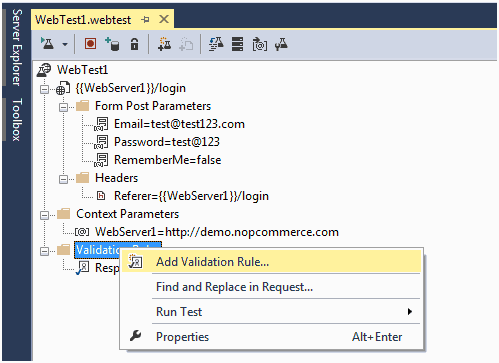
Task: Click the icon beside the Email parameter
Action: click(x=101, y=124)
